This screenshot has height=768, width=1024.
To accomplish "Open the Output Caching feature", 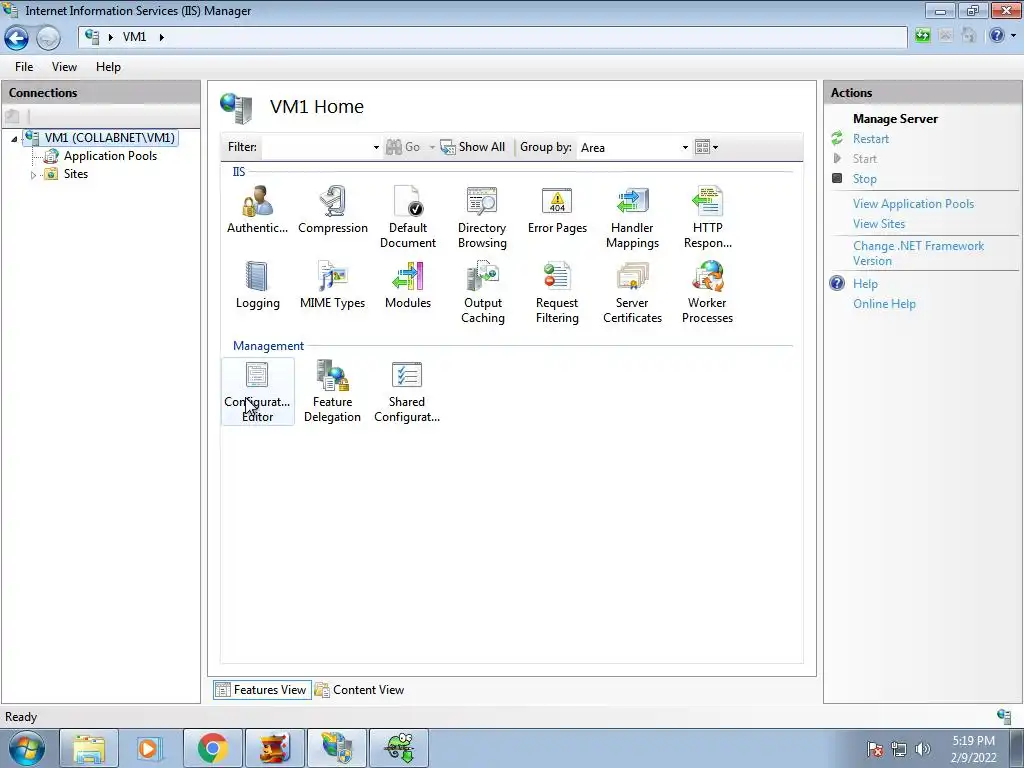I will coord(483,293).
